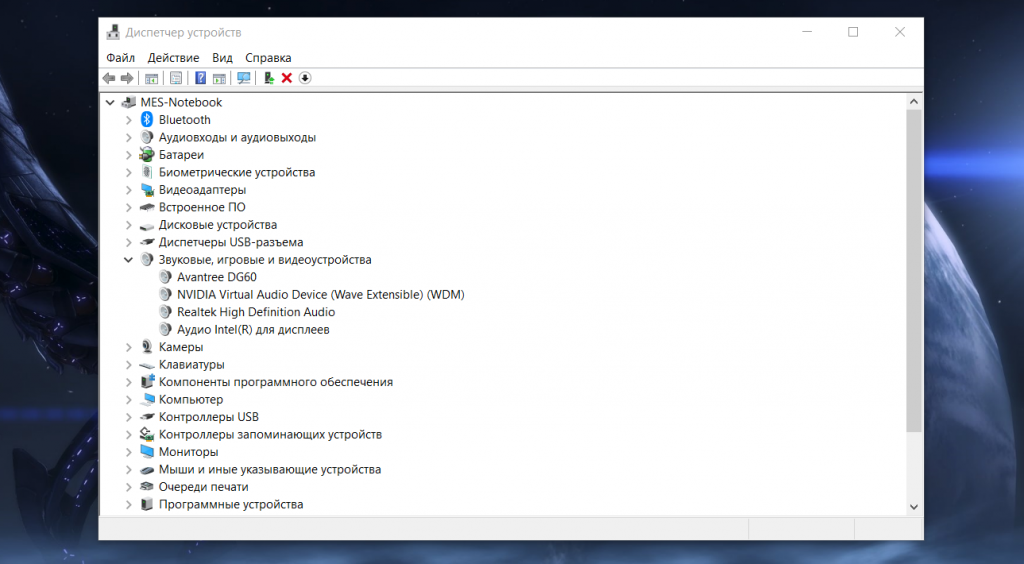The image size is (1024, 564).
Task: Collapse Звуковые, игровые и видеоустройства category
Action: click(128, 260)
